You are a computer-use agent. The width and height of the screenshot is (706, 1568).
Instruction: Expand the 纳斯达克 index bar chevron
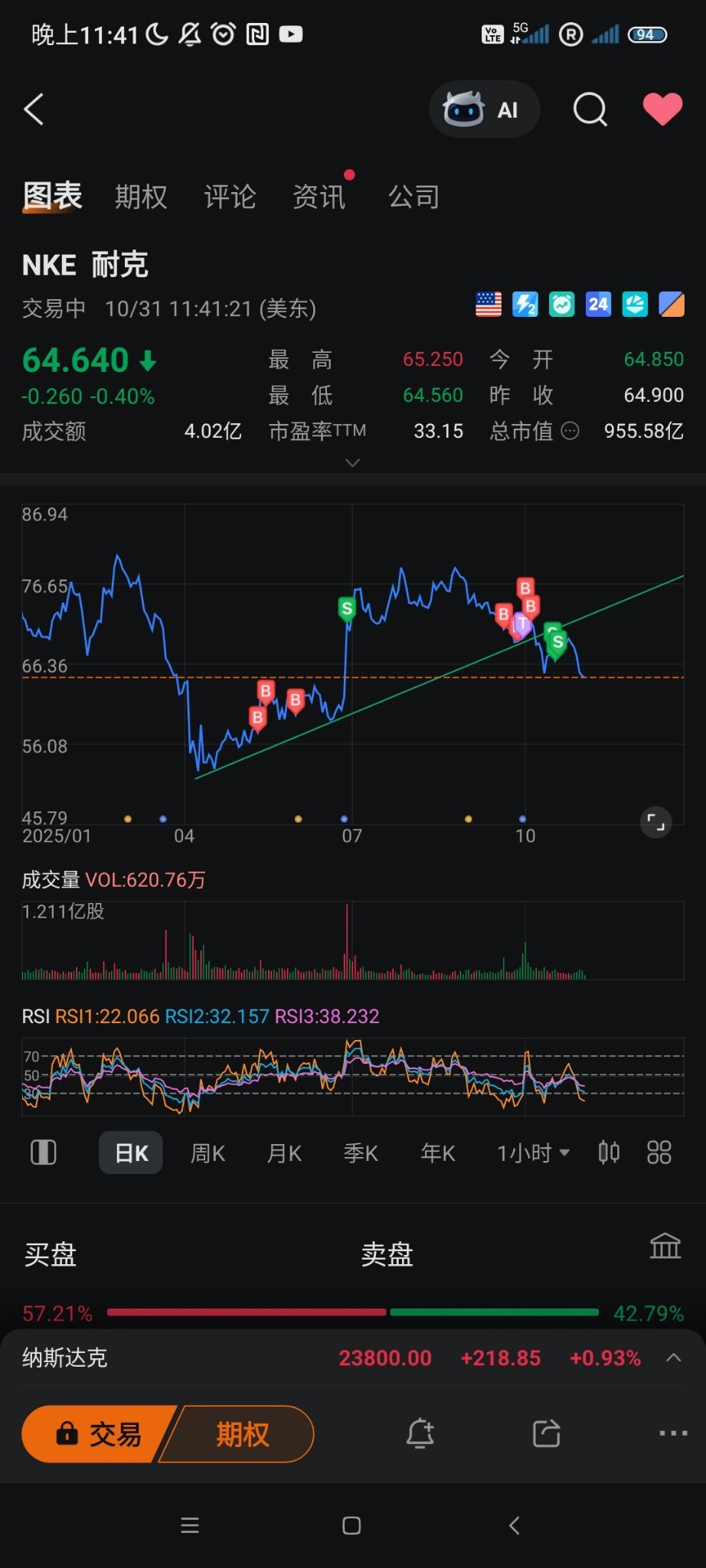(674, 1358)
